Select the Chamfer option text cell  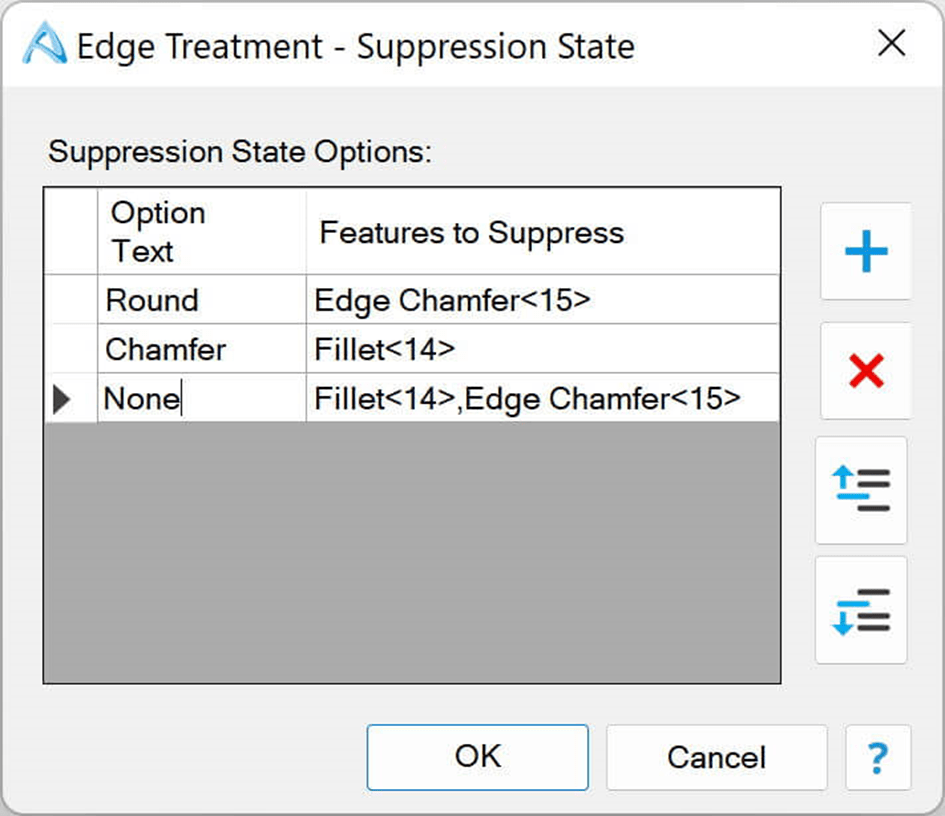pyautogui.click(x=200, y=349)
